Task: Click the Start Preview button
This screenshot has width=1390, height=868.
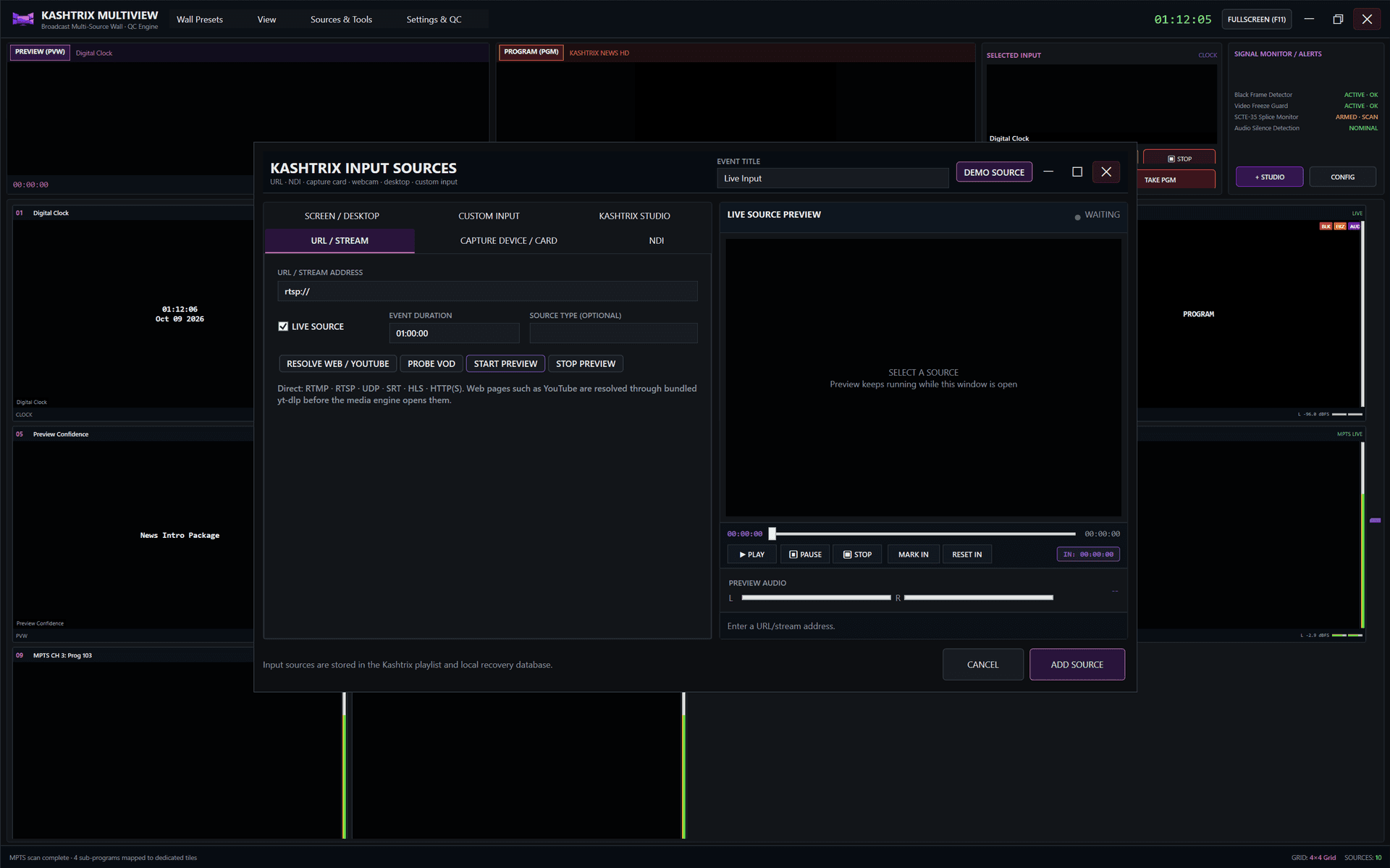Action: (x=505, y=363)
